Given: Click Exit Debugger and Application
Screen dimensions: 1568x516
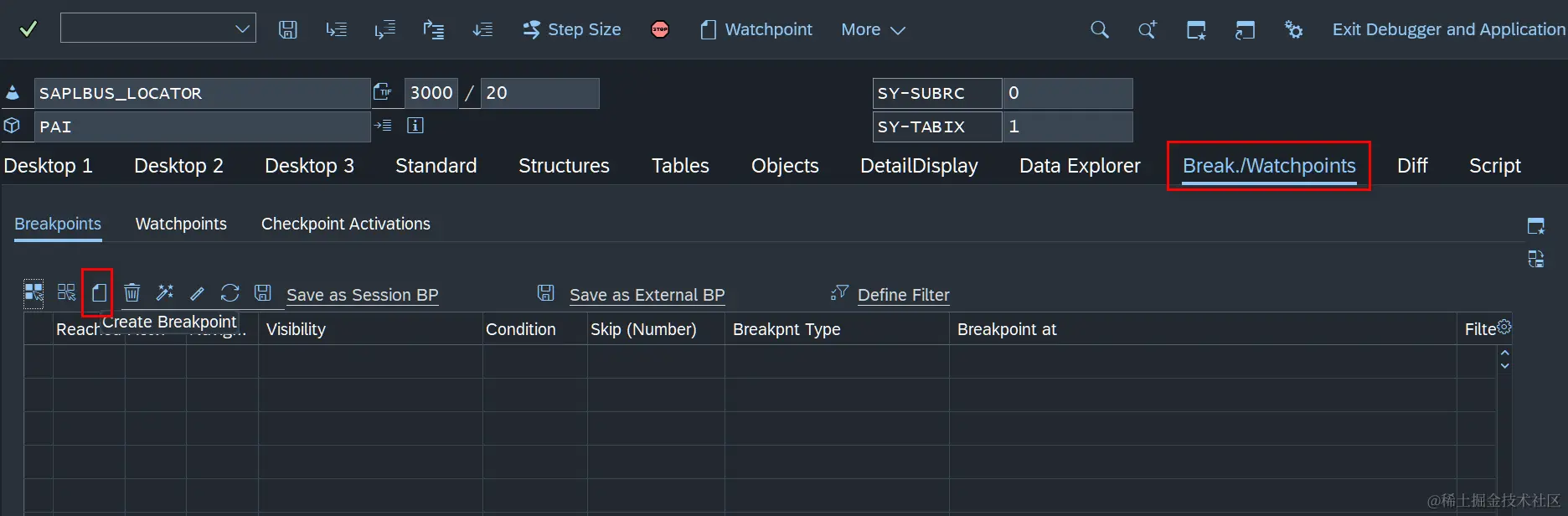Looking at the screenshot, I should [x=1448, y=29].
